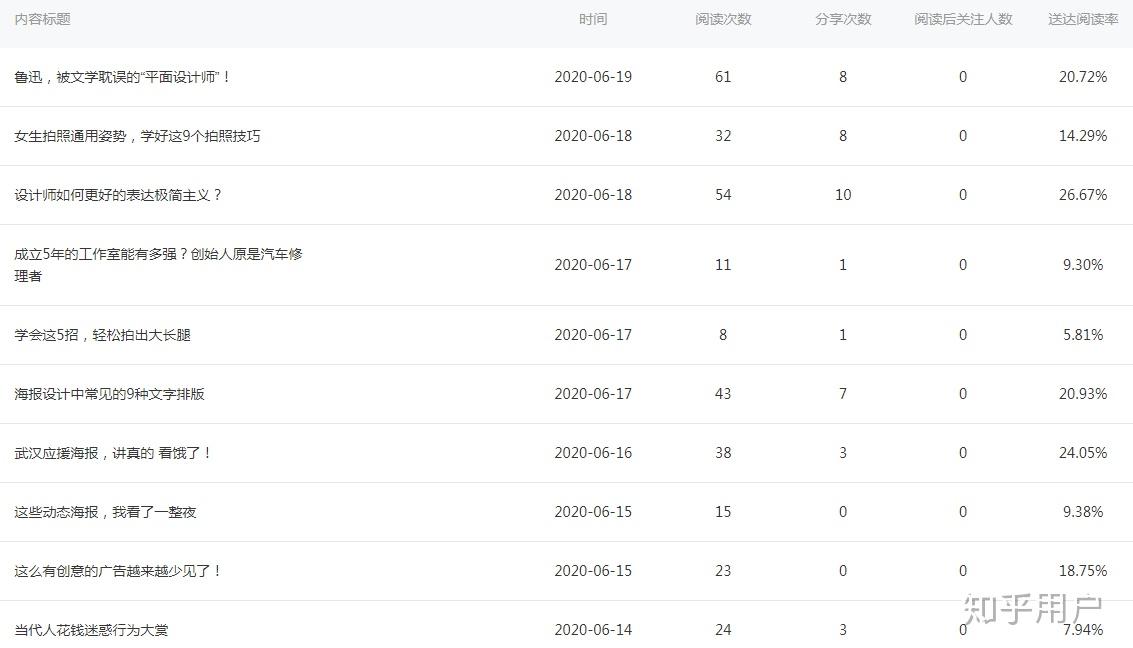1133x648 pixels.
Task: Click the 知乎用户 watermark text
Action: (x=1032, y=606)
